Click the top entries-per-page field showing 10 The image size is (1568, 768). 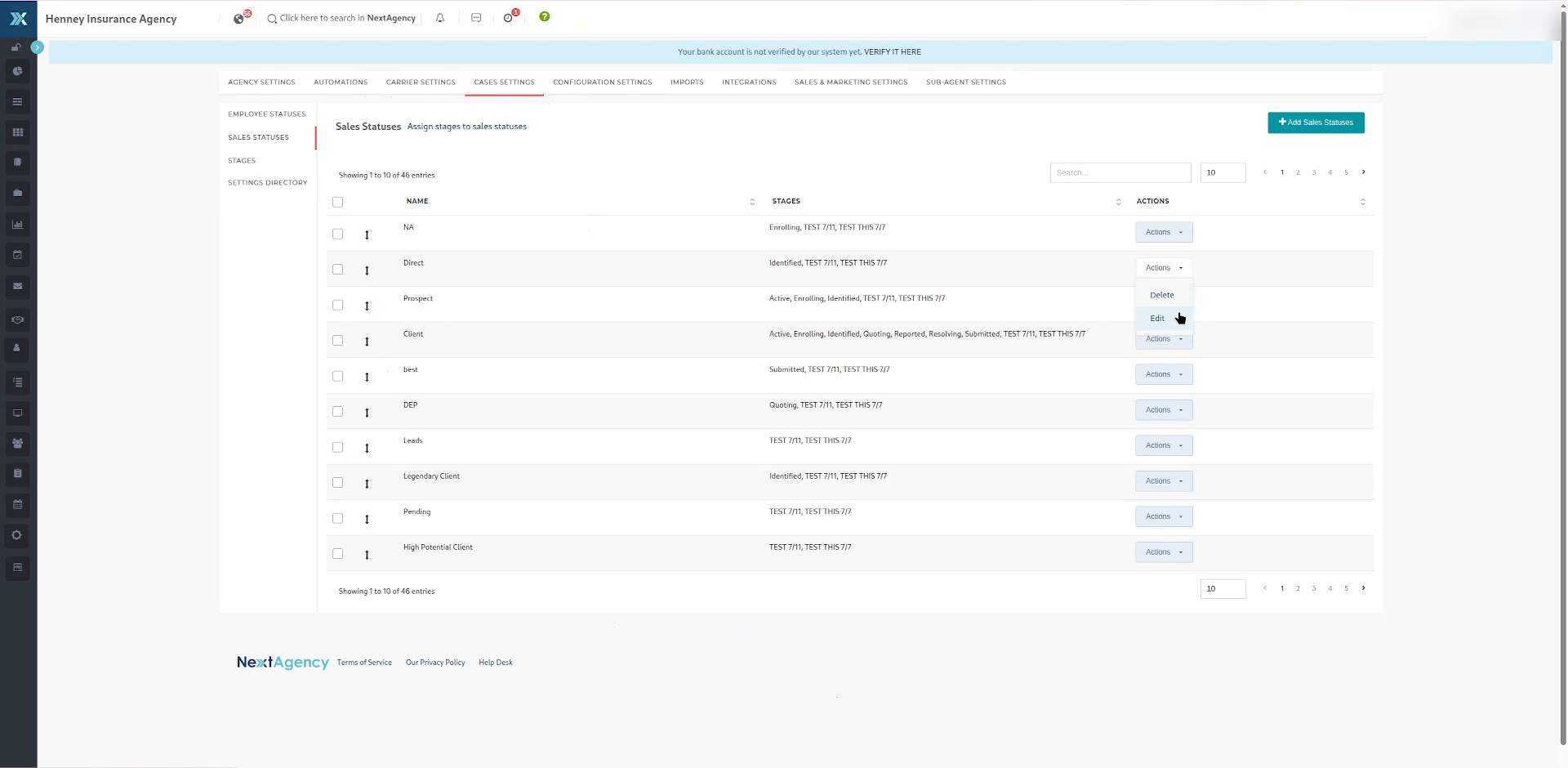[1223, 172]
